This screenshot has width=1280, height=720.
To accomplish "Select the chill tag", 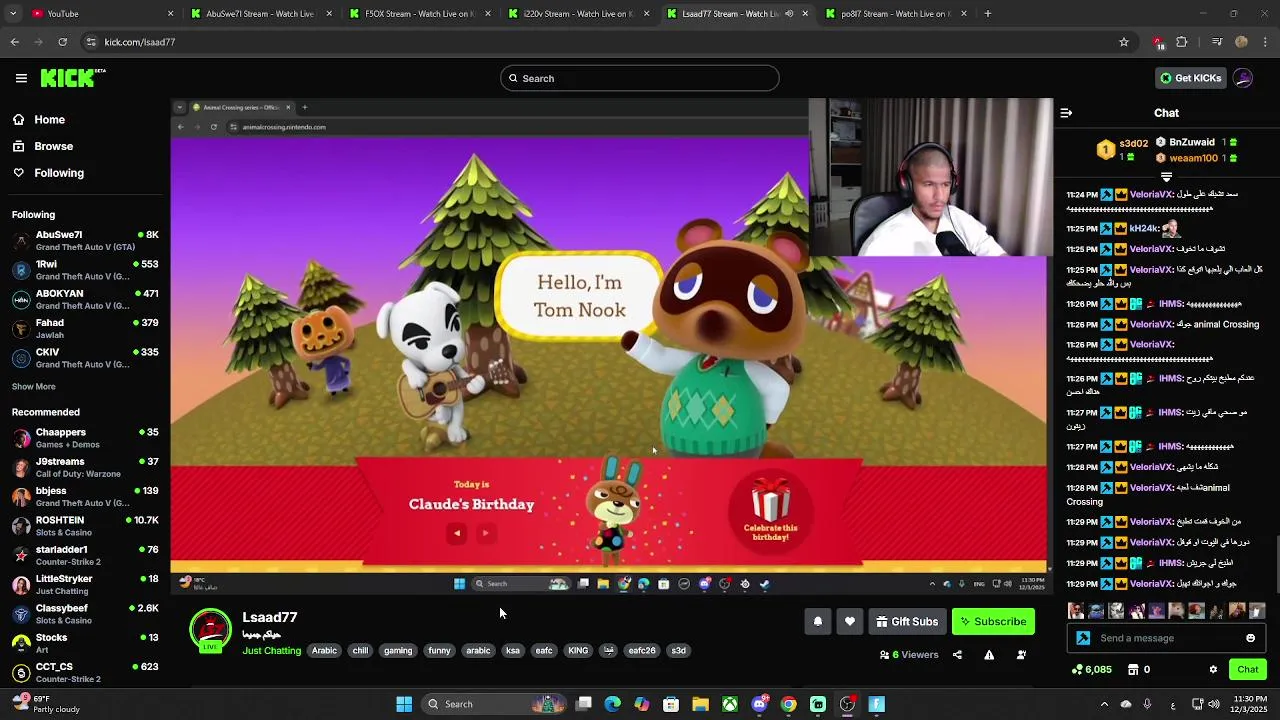I will (360, 651).
